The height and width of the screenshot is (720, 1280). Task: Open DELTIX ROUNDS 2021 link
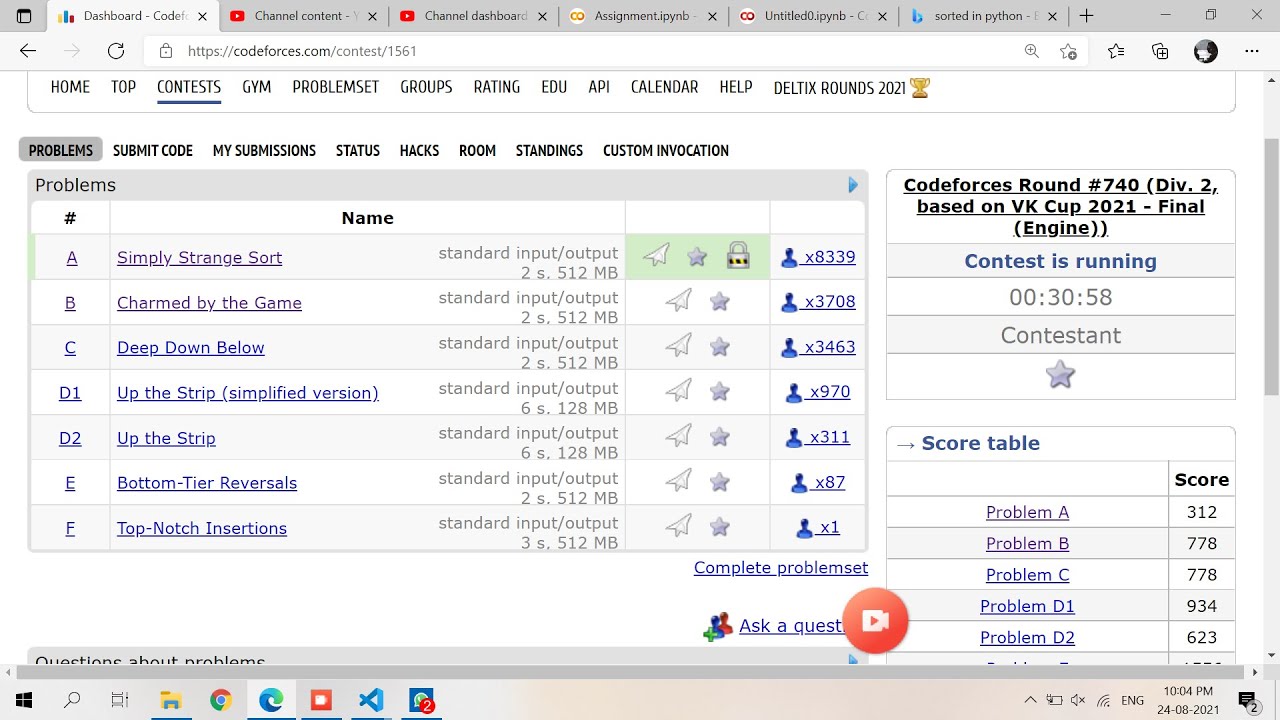(852, 88)
